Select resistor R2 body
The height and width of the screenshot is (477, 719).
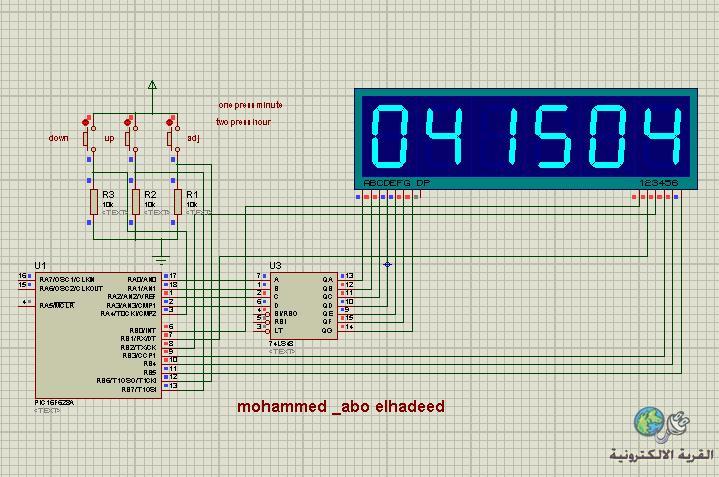tap(136, 201)
